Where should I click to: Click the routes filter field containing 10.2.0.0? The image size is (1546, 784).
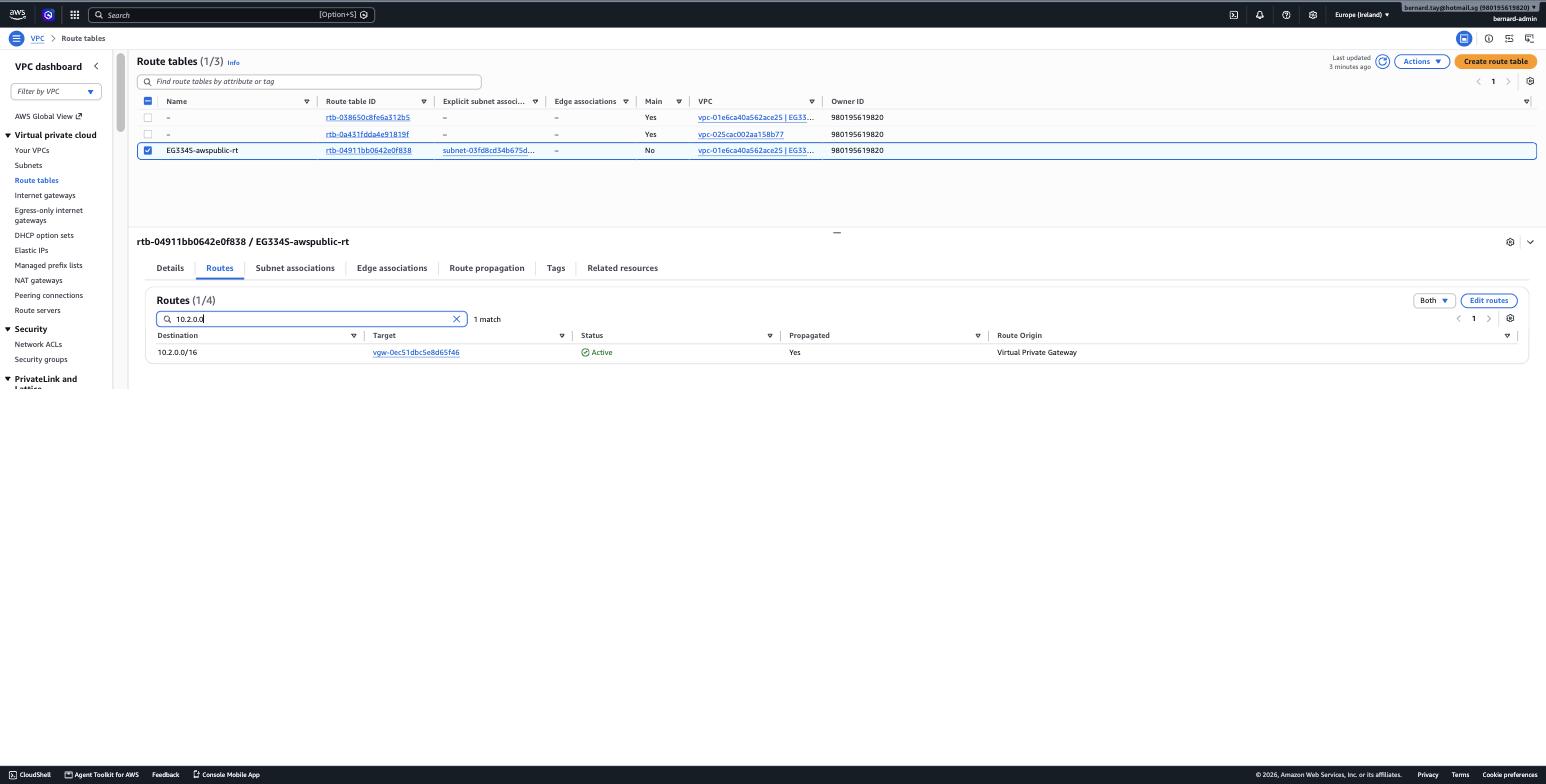(x=311, y=319)
